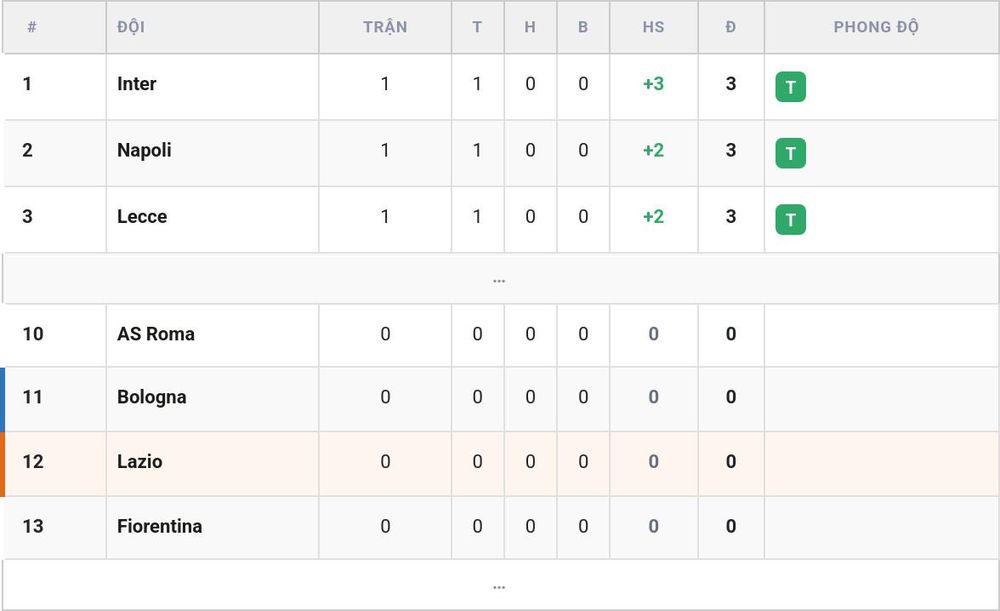Click the PHONG ĐỘ column header

(x=876, y=27)
